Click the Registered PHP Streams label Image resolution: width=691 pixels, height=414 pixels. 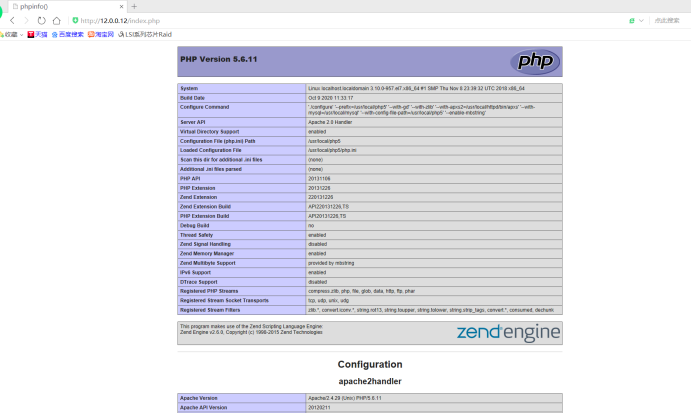pos(209,291)
